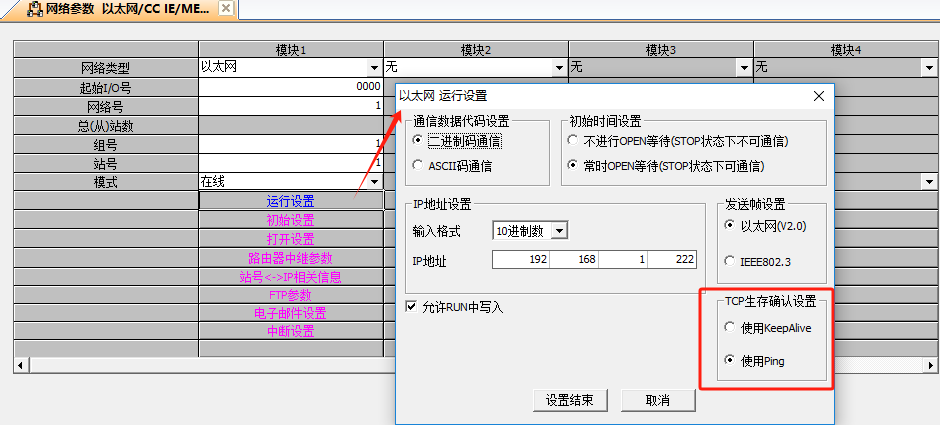Click the 网络类型 row label
Screen dimensions: 940x425
click(106, 68)
